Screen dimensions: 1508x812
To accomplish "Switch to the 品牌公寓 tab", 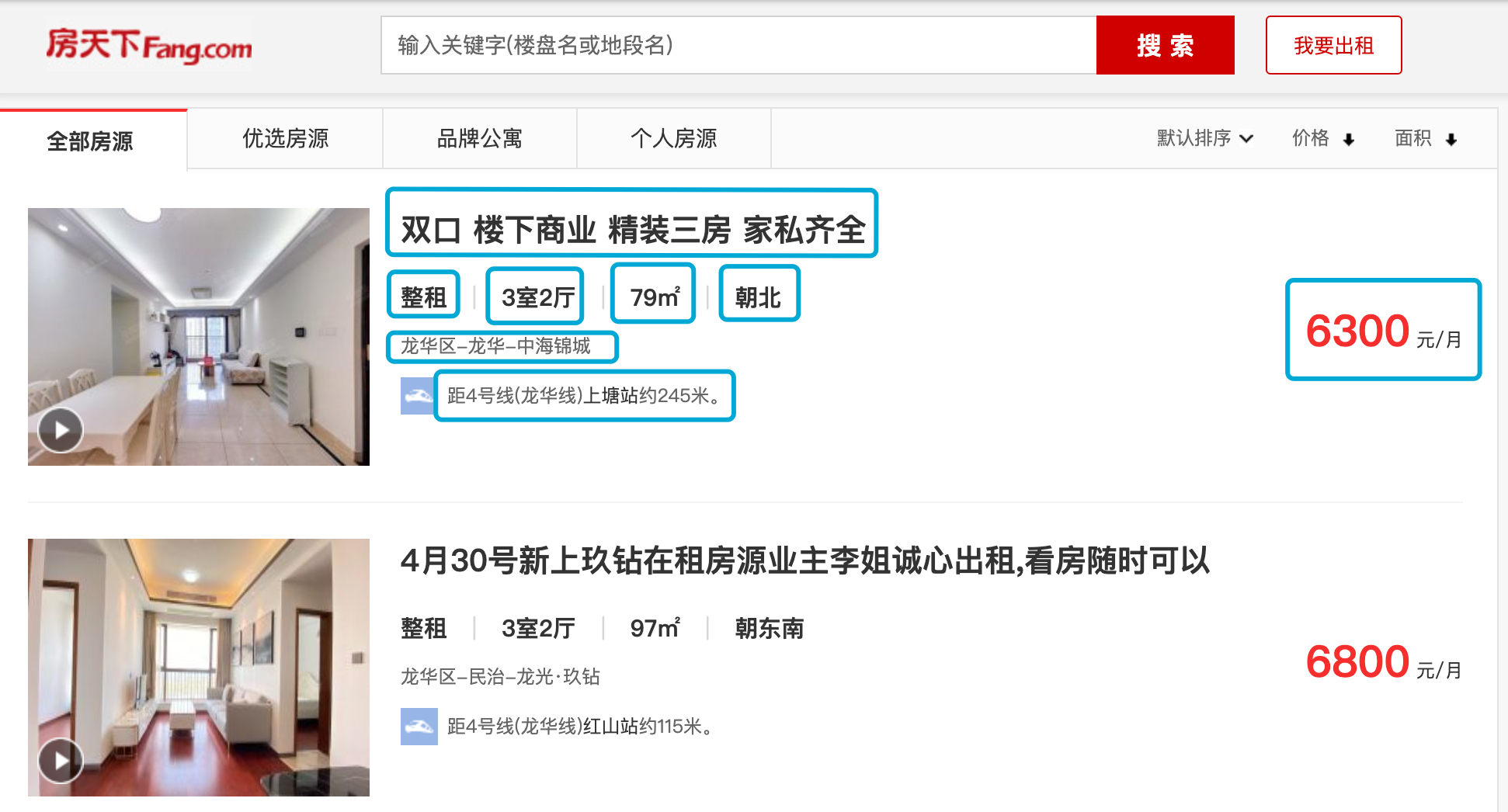I will coord(479,138).
